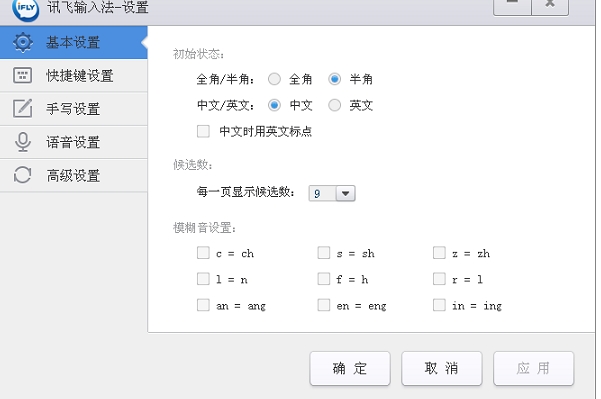Click the keyboard icon for 快捷键设置

[23, 75]
